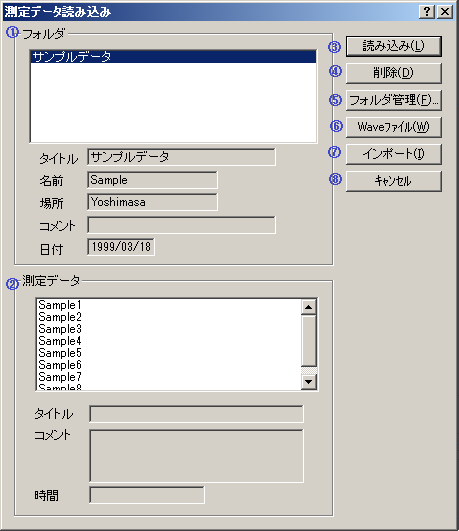Image resolution: width=459 pixels, height=531 pixels.
Task: Open フォルダ管理(F) folder management
Action: [394, 100]
